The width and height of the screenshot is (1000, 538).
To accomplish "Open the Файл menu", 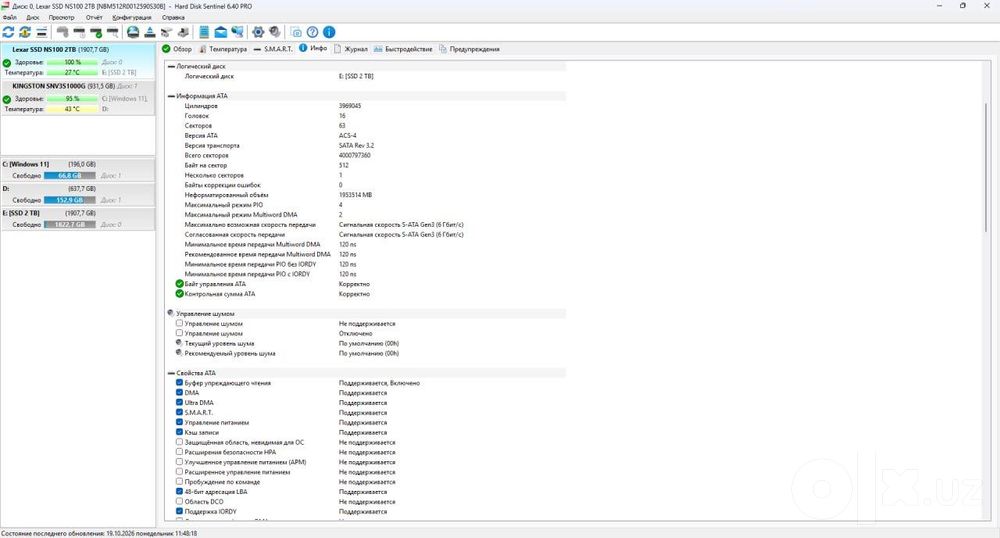I will point(10,17).
